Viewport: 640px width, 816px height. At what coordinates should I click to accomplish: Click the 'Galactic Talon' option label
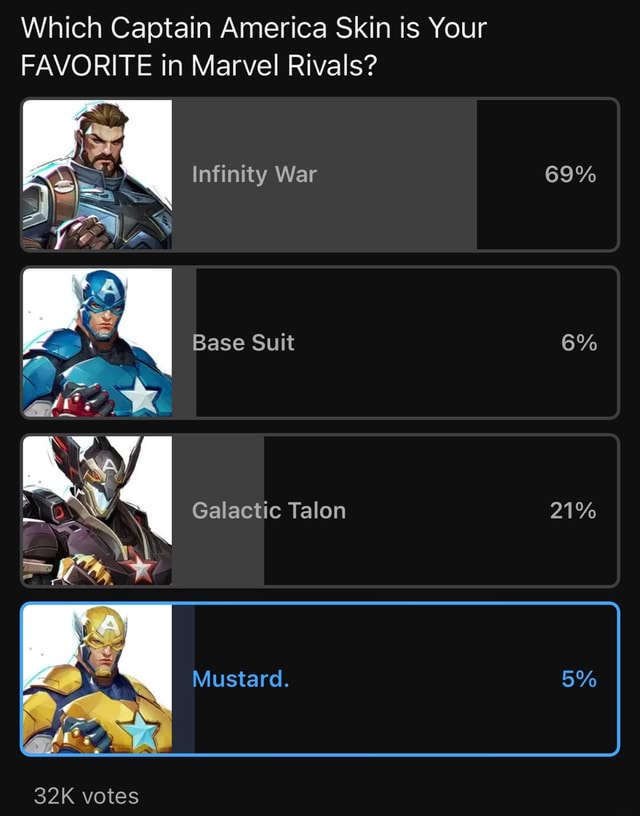tap(268, 510)
